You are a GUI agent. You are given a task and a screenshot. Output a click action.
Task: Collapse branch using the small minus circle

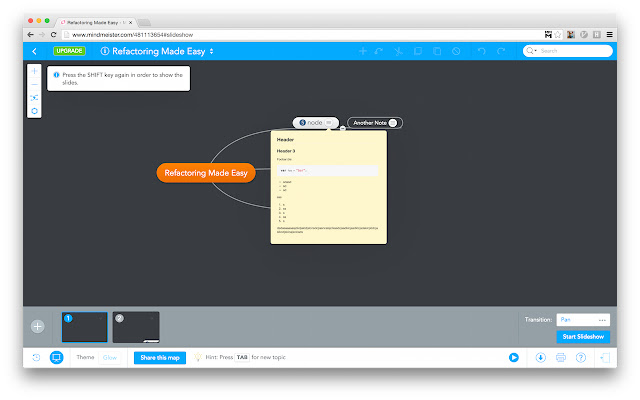coord(342,128)
